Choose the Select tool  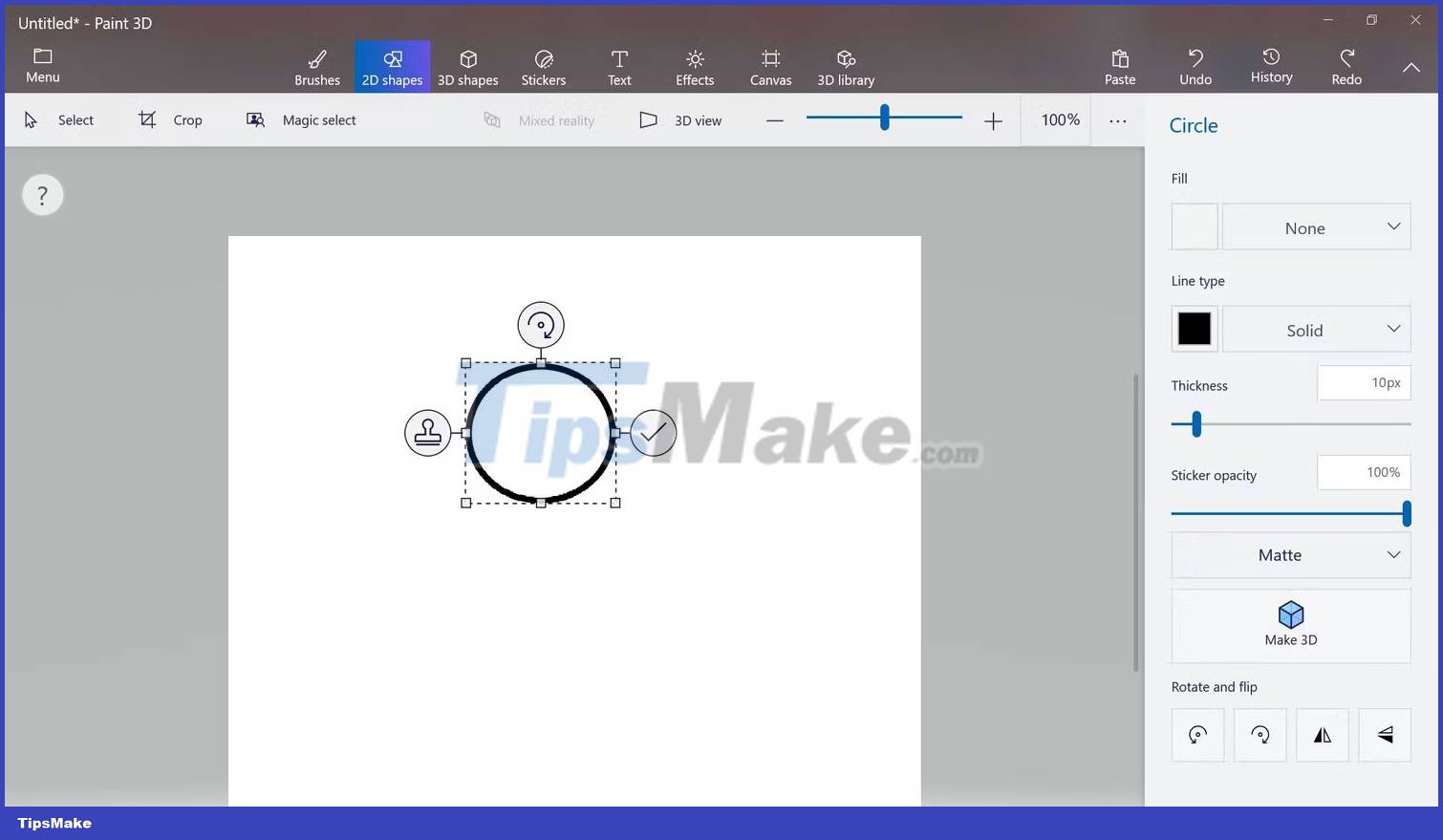coord(58,119)
